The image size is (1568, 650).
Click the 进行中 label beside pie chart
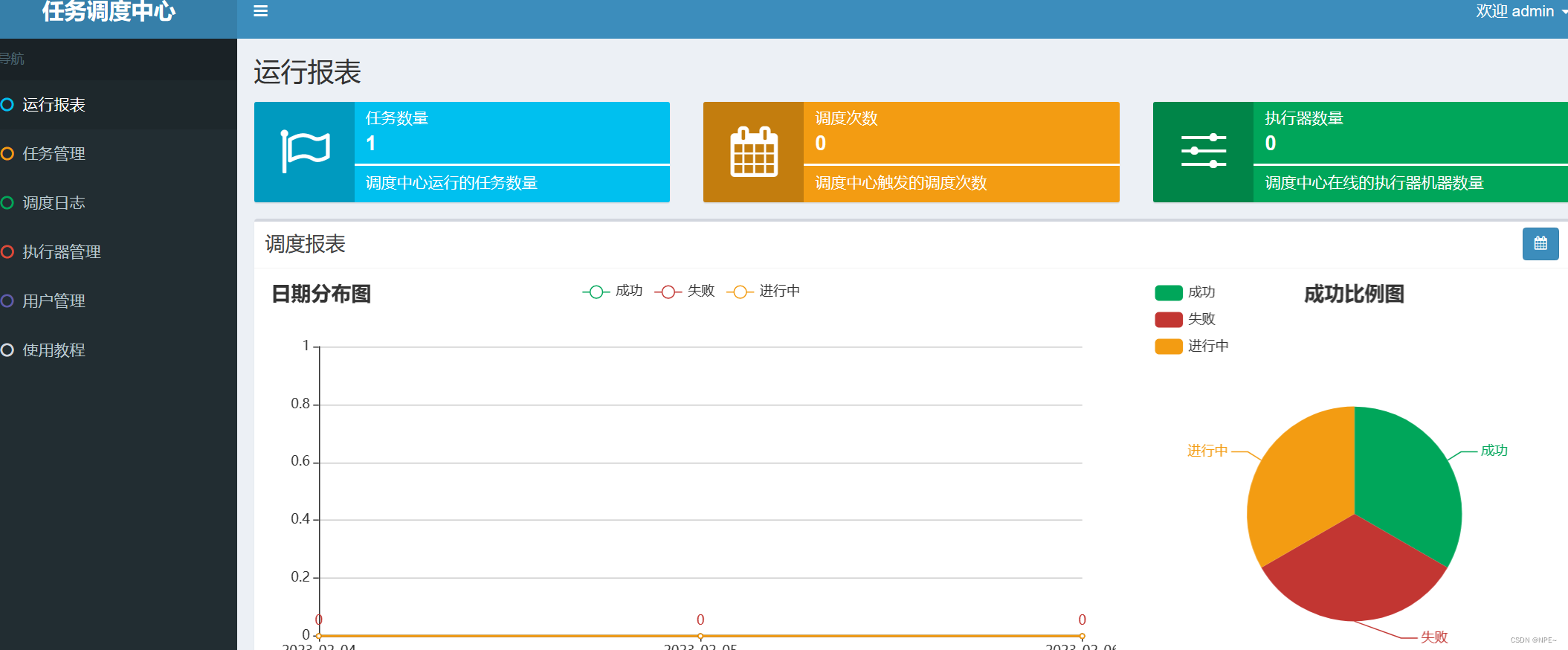[1207, 451]
